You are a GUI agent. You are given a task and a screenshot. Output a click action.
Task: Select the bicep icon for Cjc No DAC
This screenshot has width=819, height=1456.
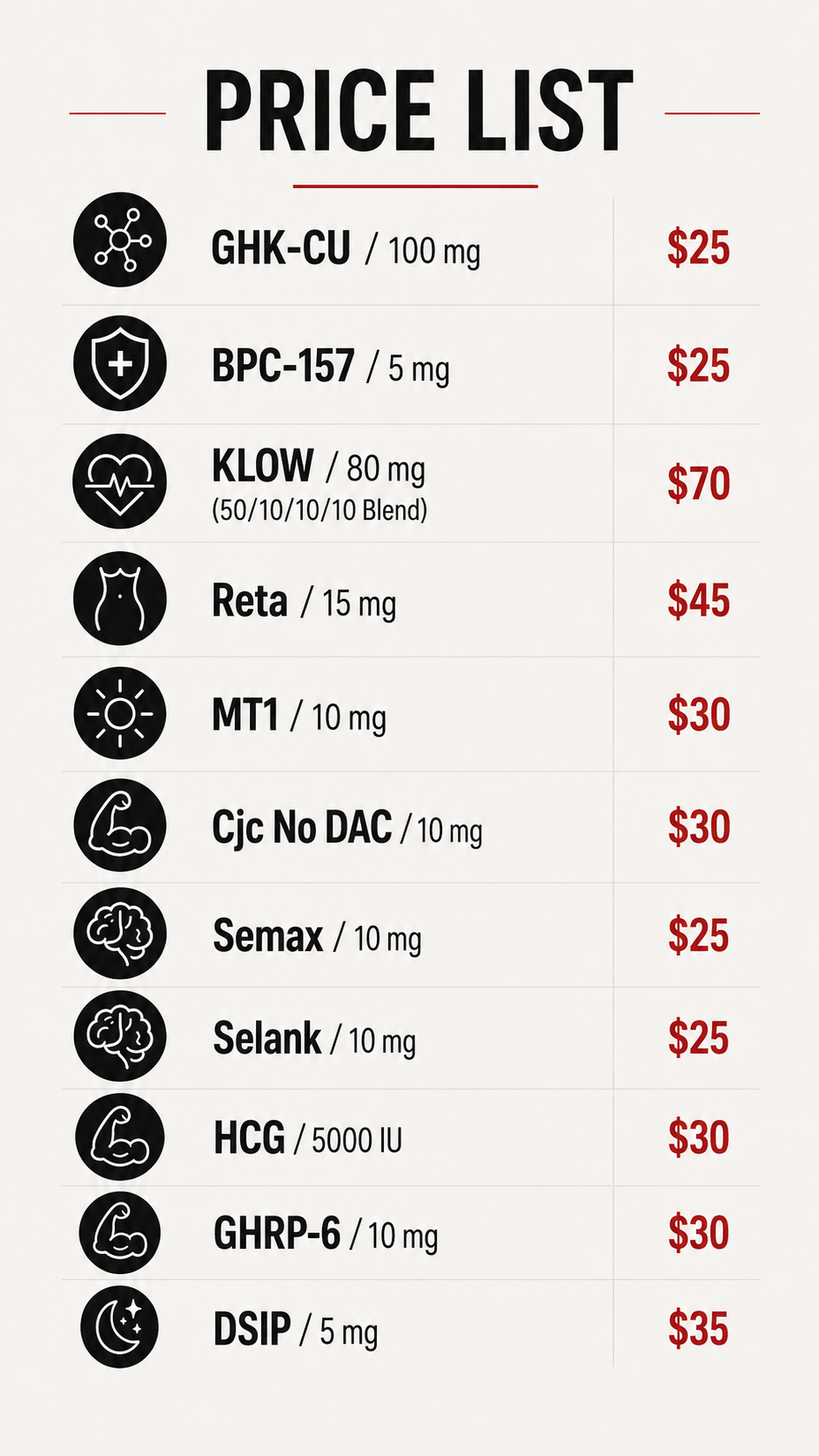120,825
